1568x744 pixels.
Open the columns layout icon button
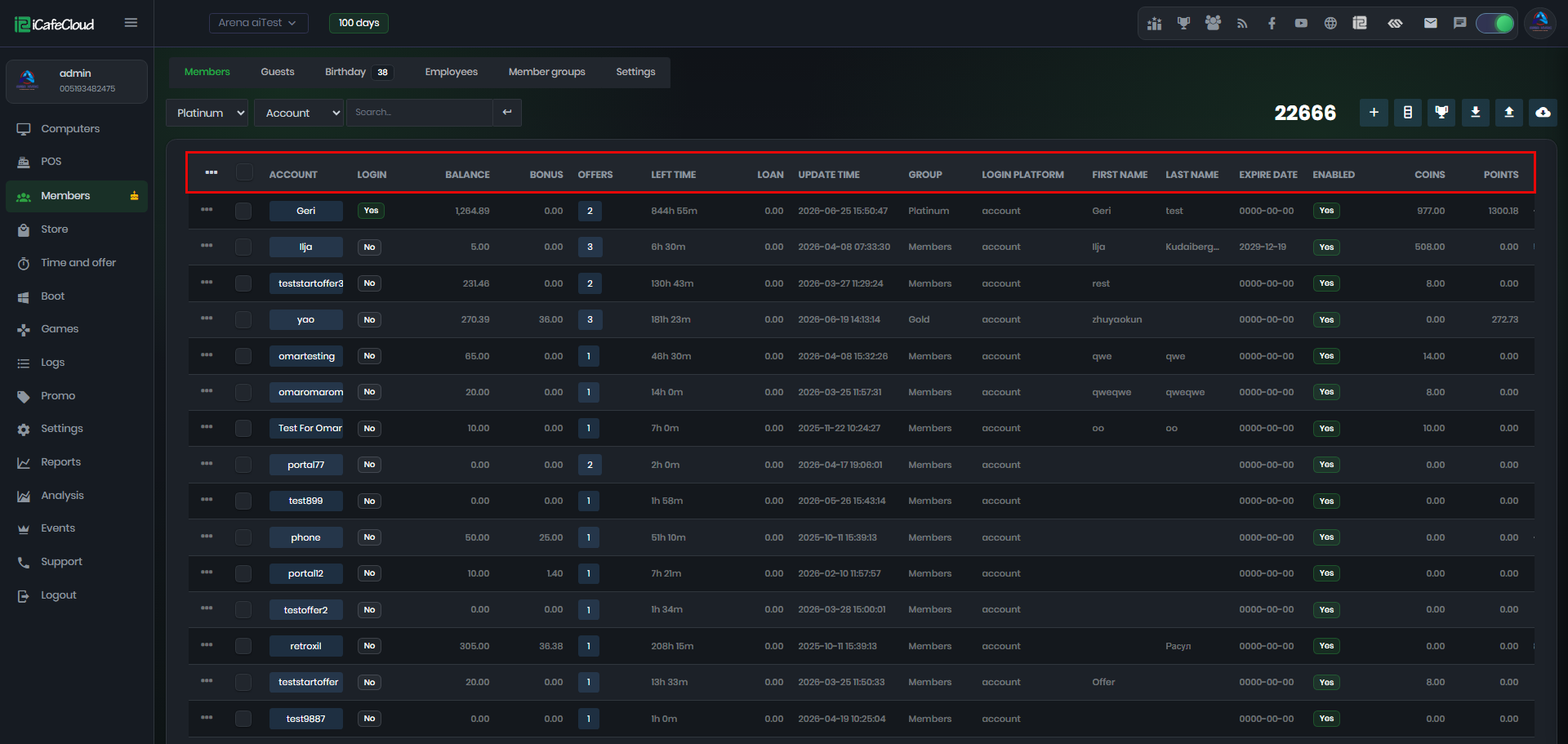pyautogui.click(x=1408, y=113)
